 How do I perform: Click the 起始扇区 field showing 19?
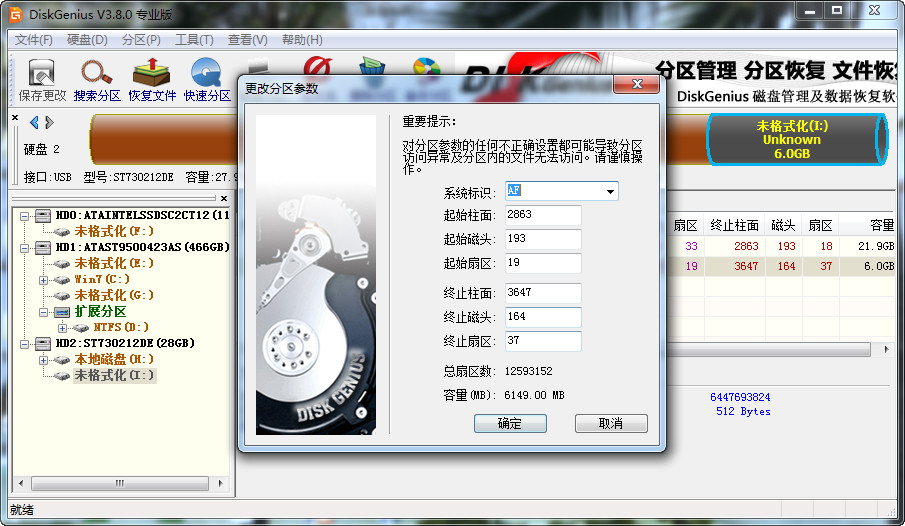pos(543,263)
